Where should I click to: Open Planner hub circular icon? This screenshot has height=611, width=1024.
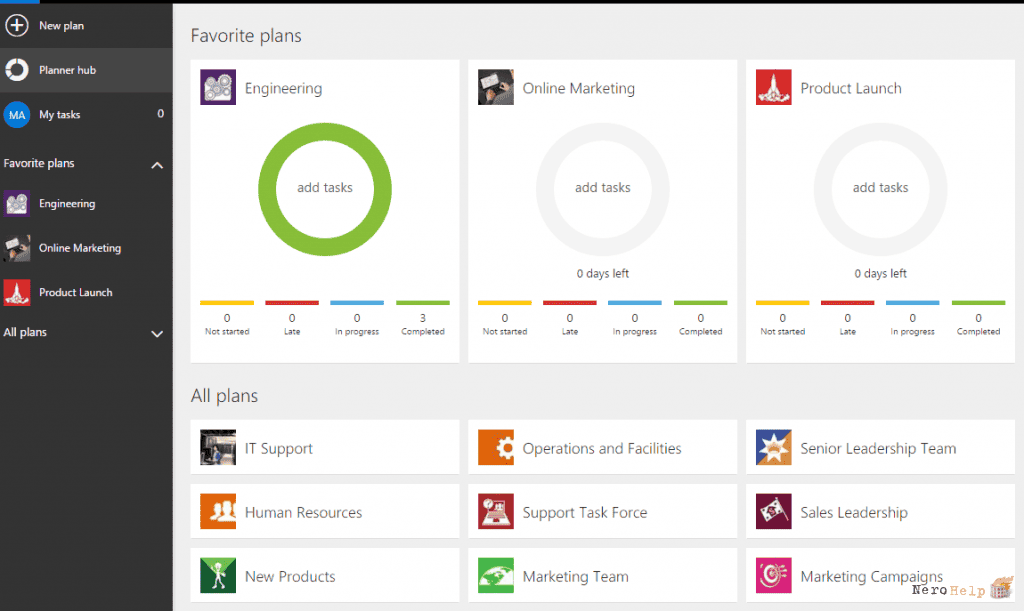pyautogui.click(x=17, y=70)
